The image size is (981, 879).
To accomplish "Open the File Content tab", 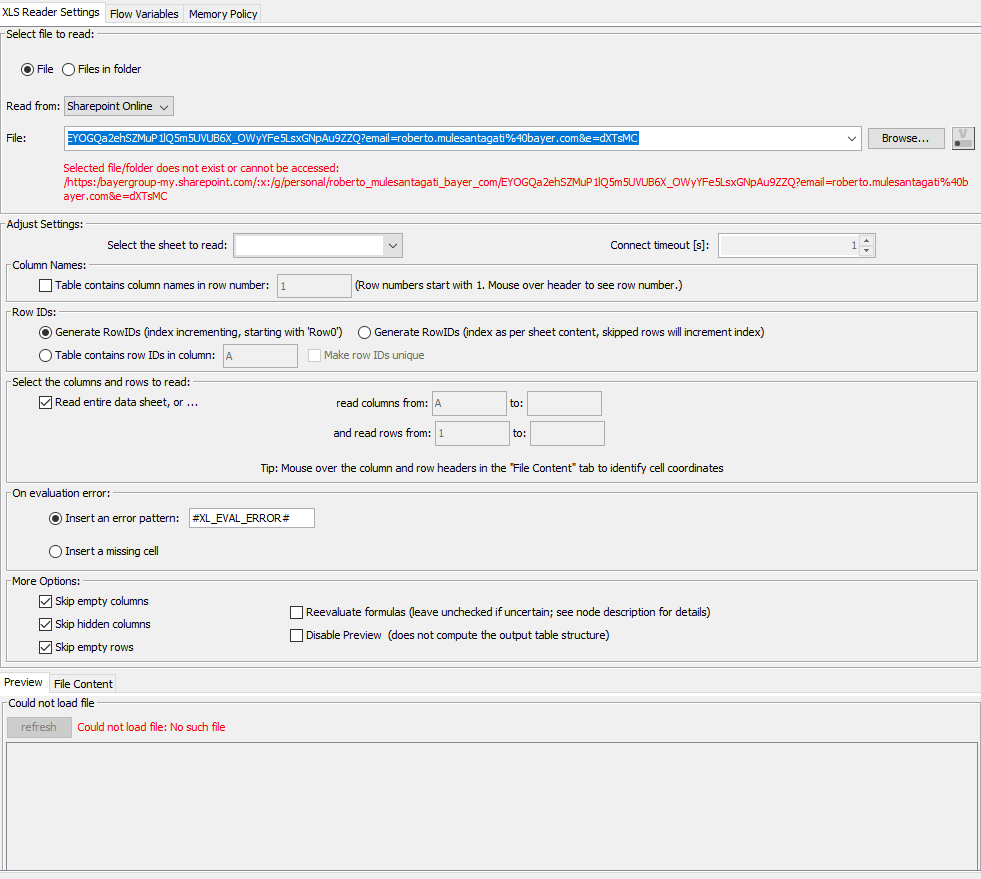I will click(x=83, y=684).
